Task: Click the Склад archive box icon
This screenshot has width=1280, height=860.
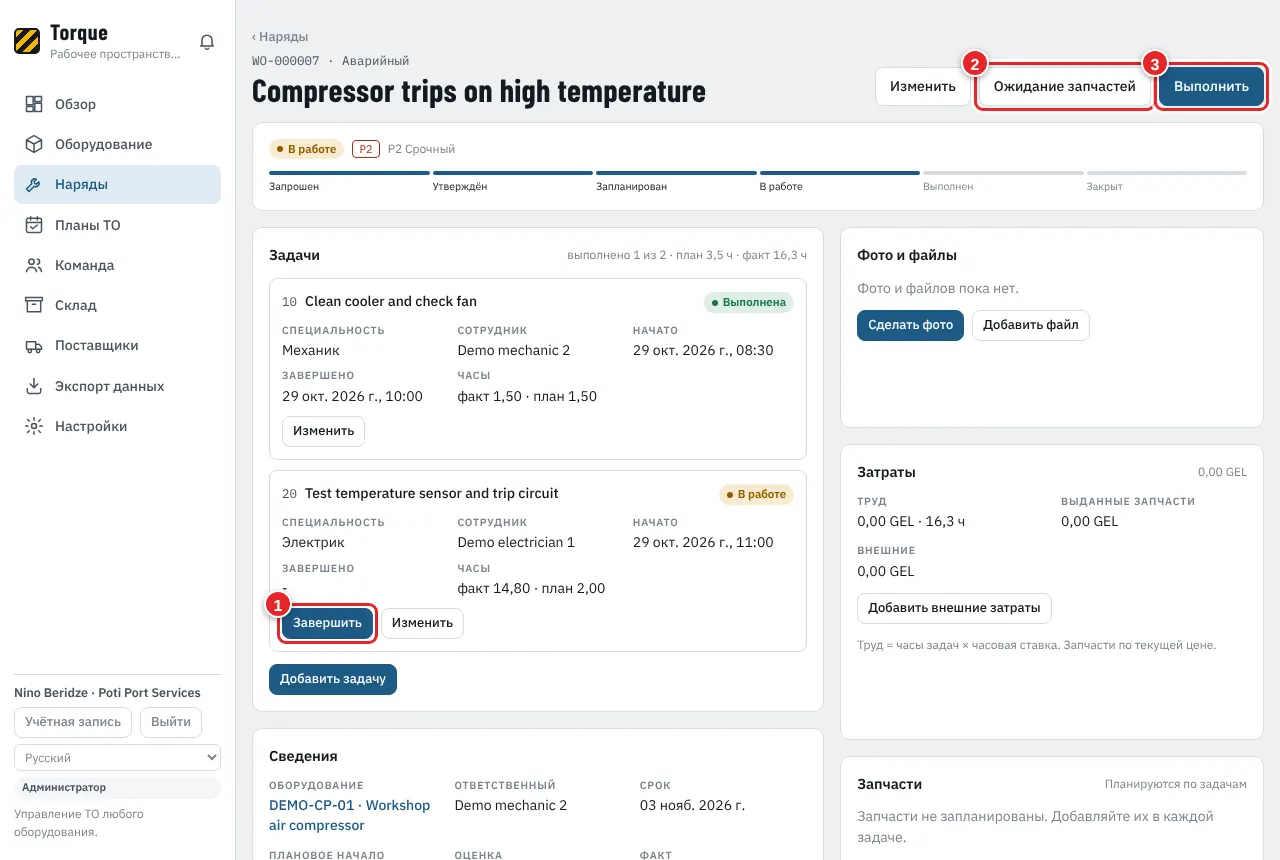Action: 34,305
